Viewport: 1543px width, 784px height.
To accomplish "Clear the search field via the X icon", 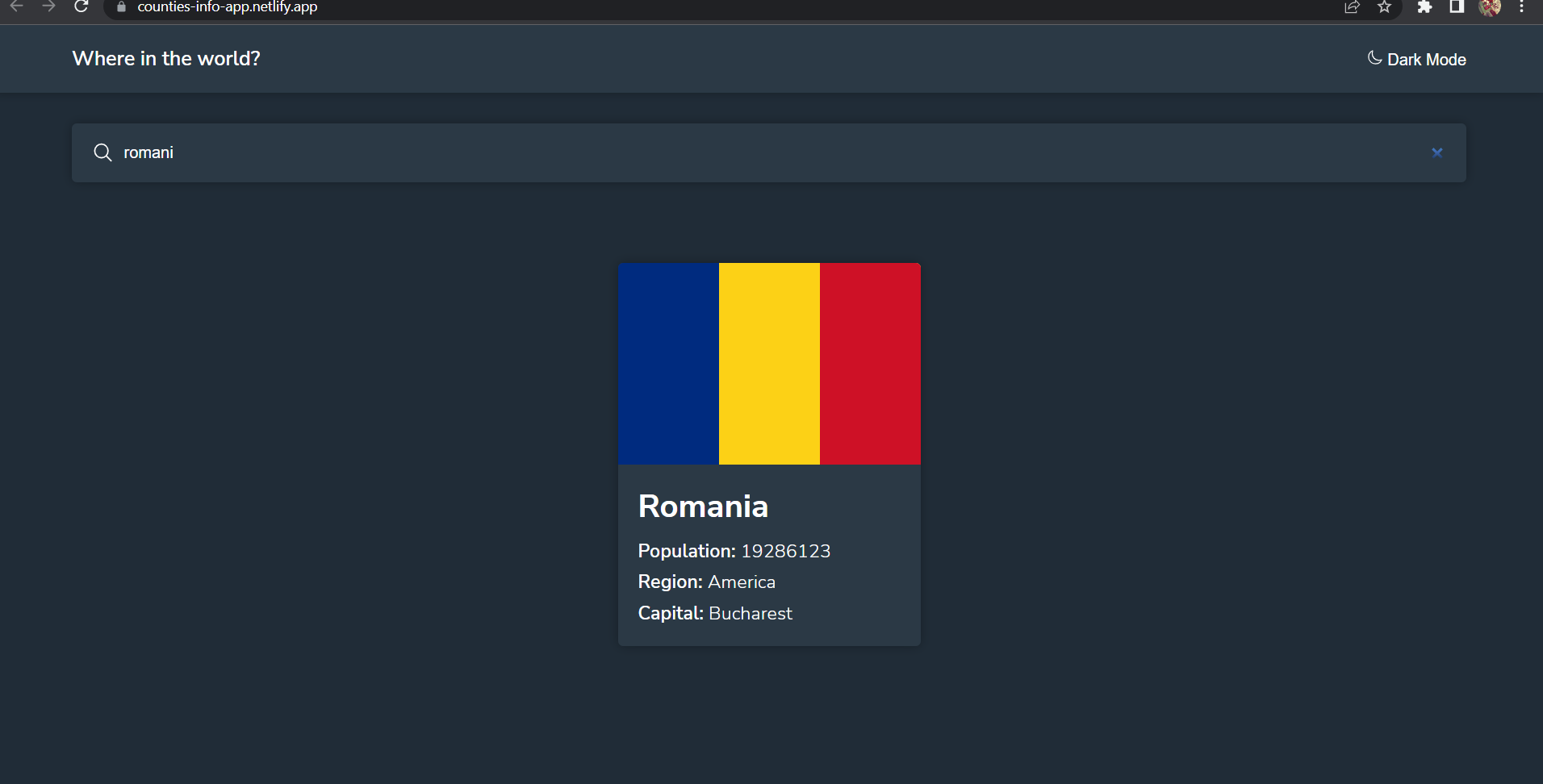I will click(x=1438, y=152).
